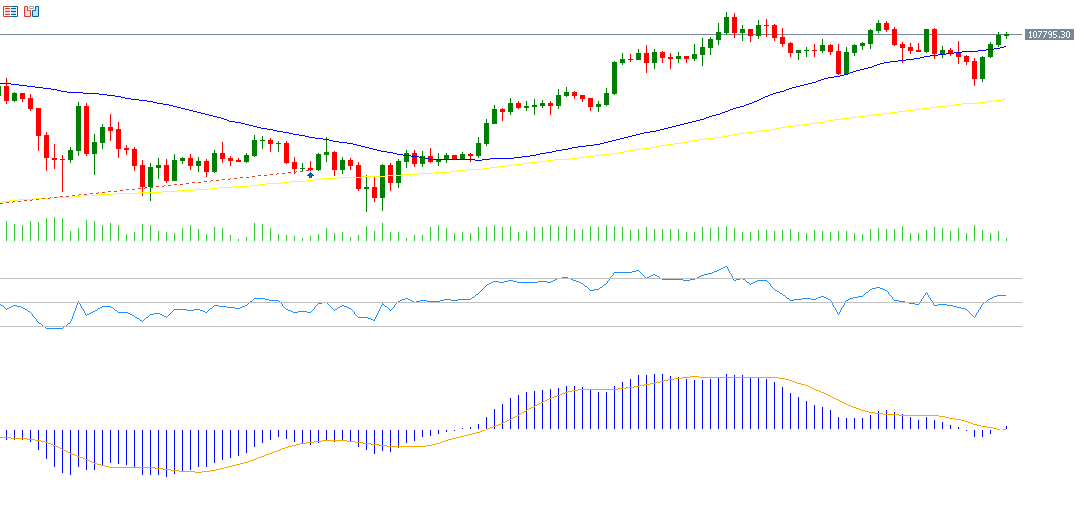Click the first volume bar on the left
Viewport: 1080px width, 508px height.
point(7,232)
